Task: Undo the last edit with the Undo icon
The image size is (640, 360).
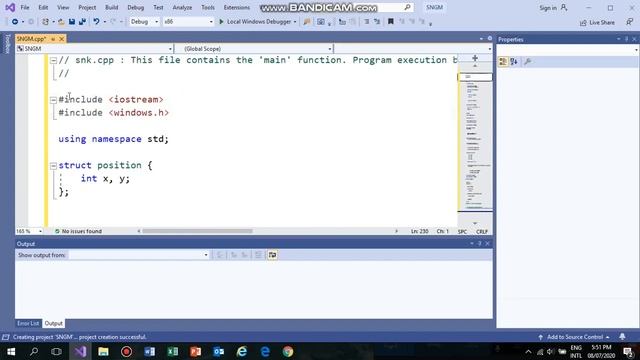Action: [96, 22]
